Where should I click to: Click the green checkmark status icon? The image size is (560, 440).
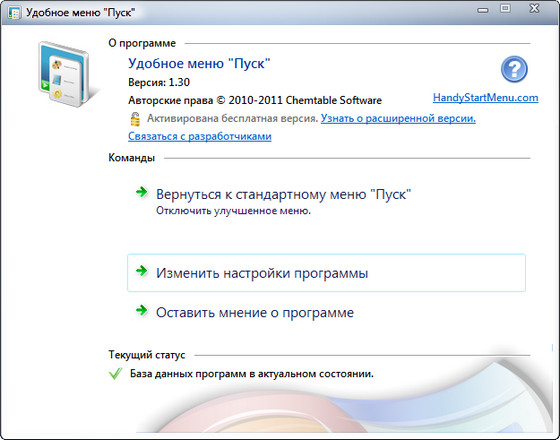(x=115, y=374)
